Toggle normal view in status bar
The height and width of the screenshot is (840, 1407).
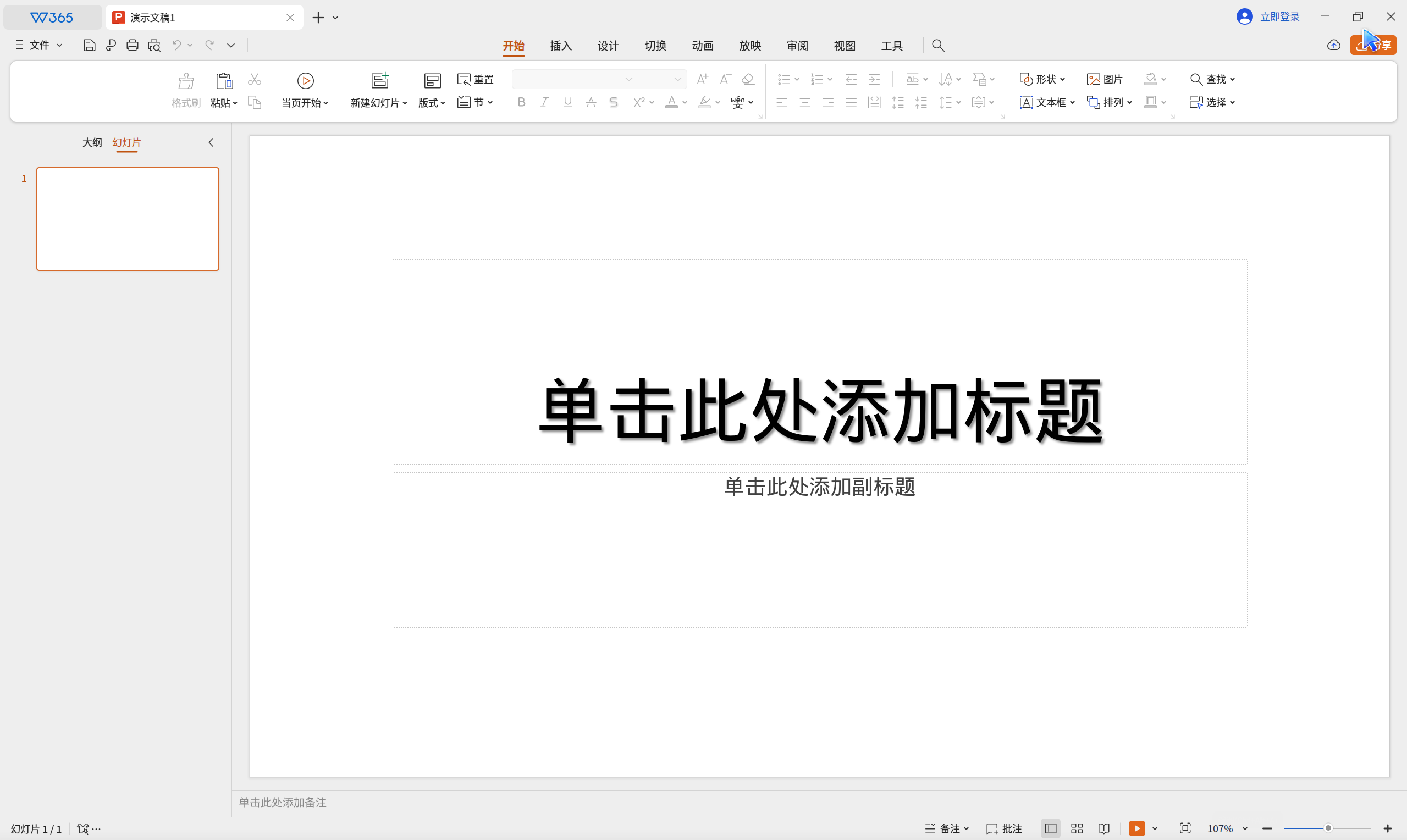[1051, 828]
